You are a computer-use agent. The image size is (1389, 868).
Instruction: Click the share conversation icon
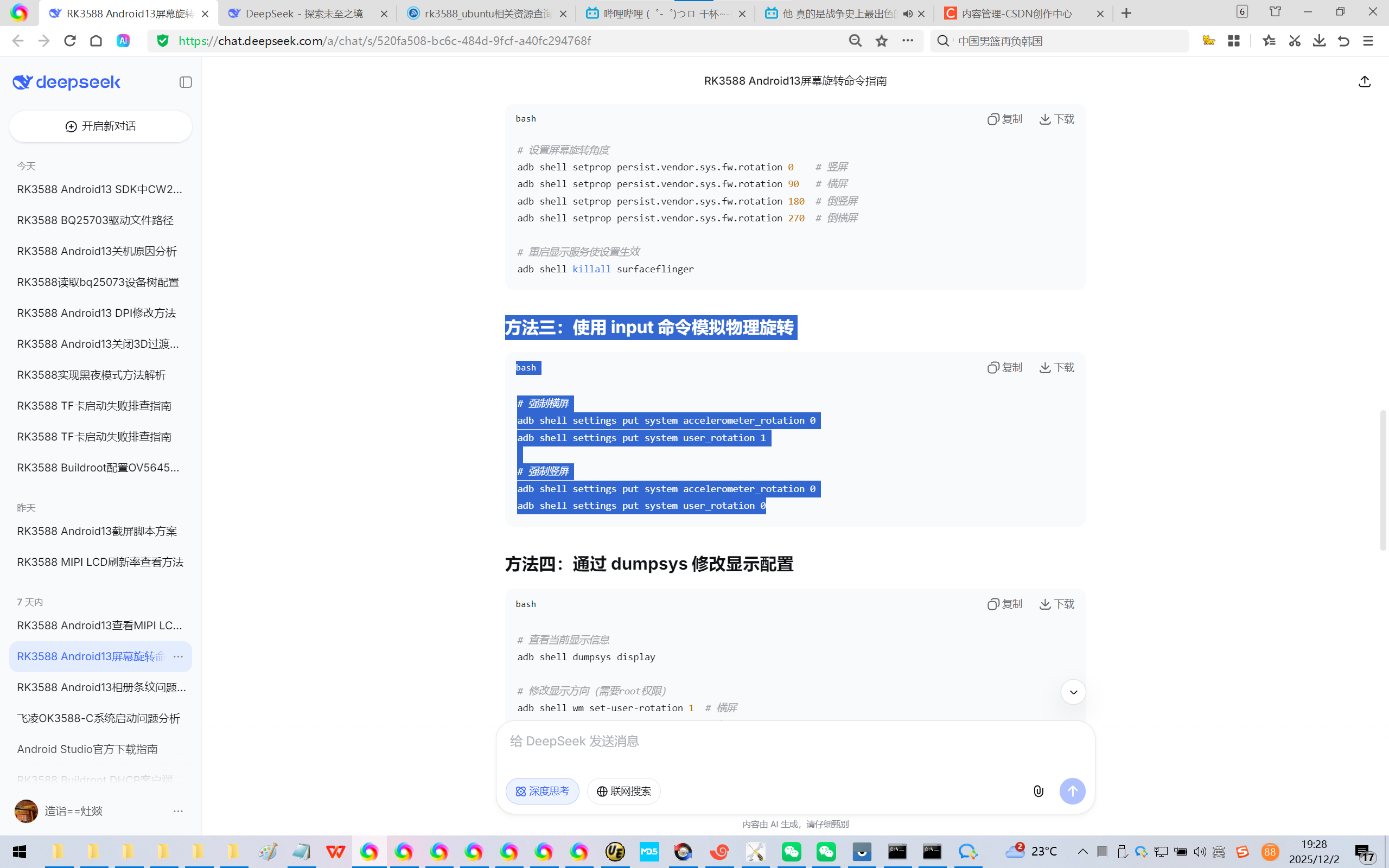click(1365, 81)
